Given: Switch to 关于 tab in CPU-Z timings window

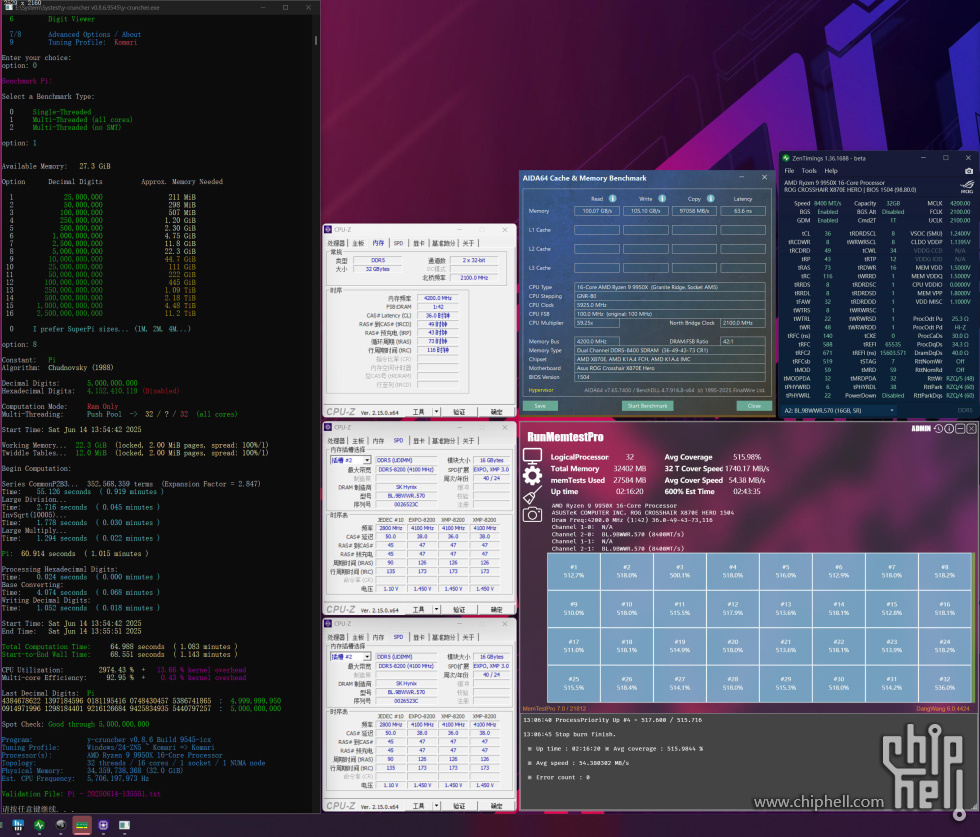Looking at the screenshot, I should coord(469,243).
